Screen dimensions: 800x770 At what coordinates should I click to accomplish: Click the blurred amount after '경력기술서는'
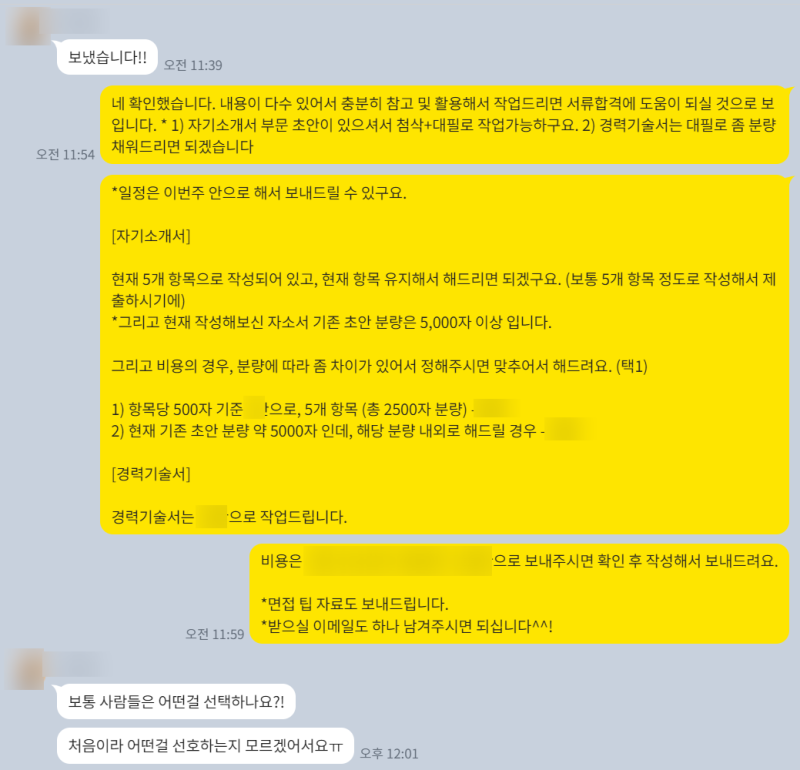pyautogui.click(x=211, y=517)
